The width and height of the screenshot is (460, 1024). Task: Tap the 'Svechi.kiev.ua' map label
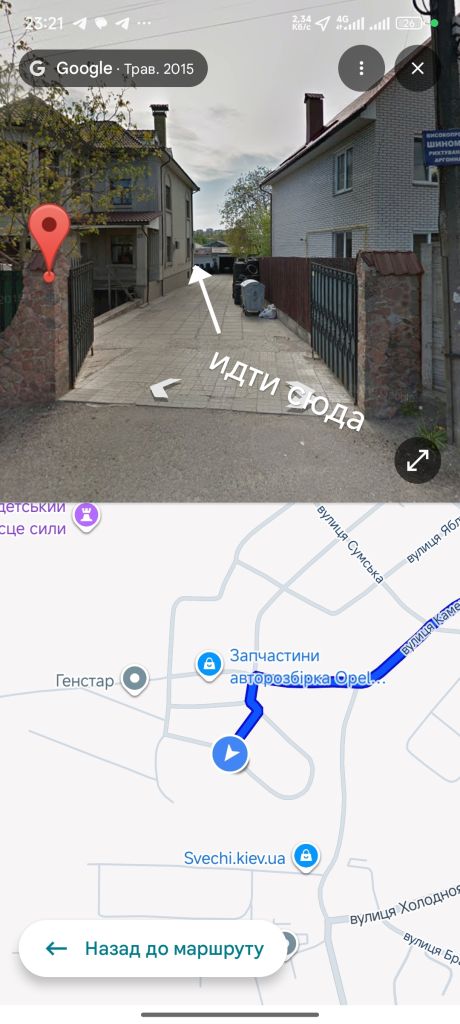[235, 858]
